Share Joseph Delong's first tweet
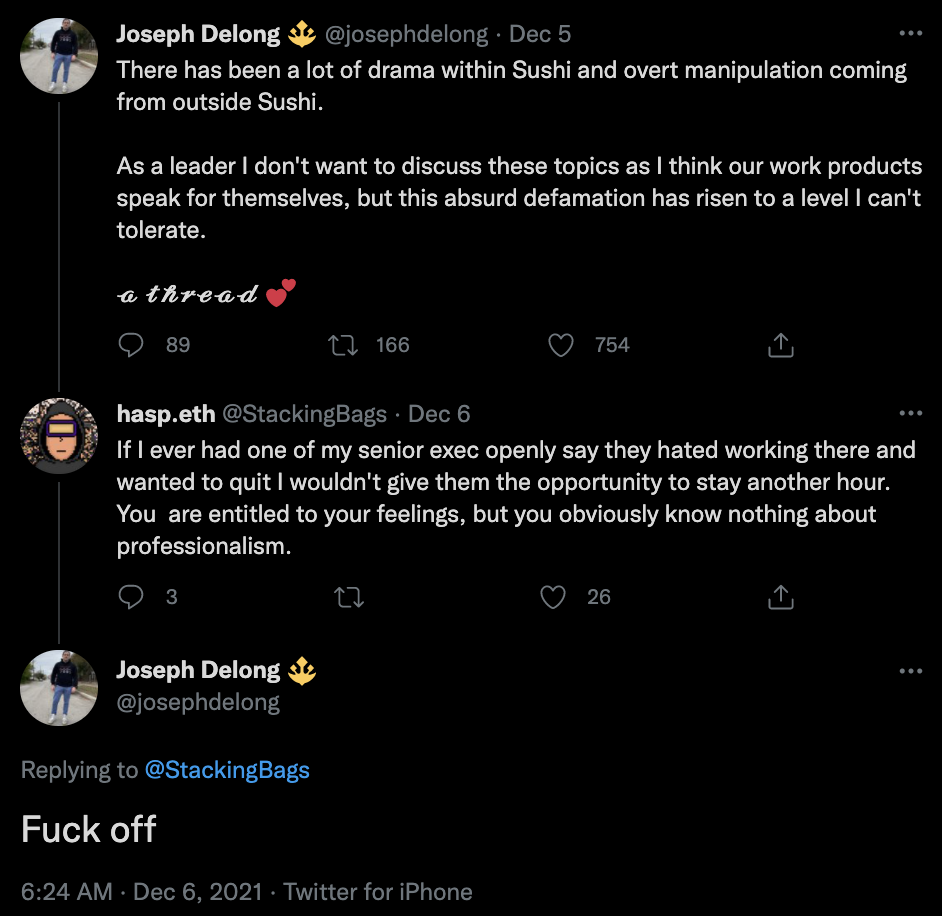 click(780, 345)
